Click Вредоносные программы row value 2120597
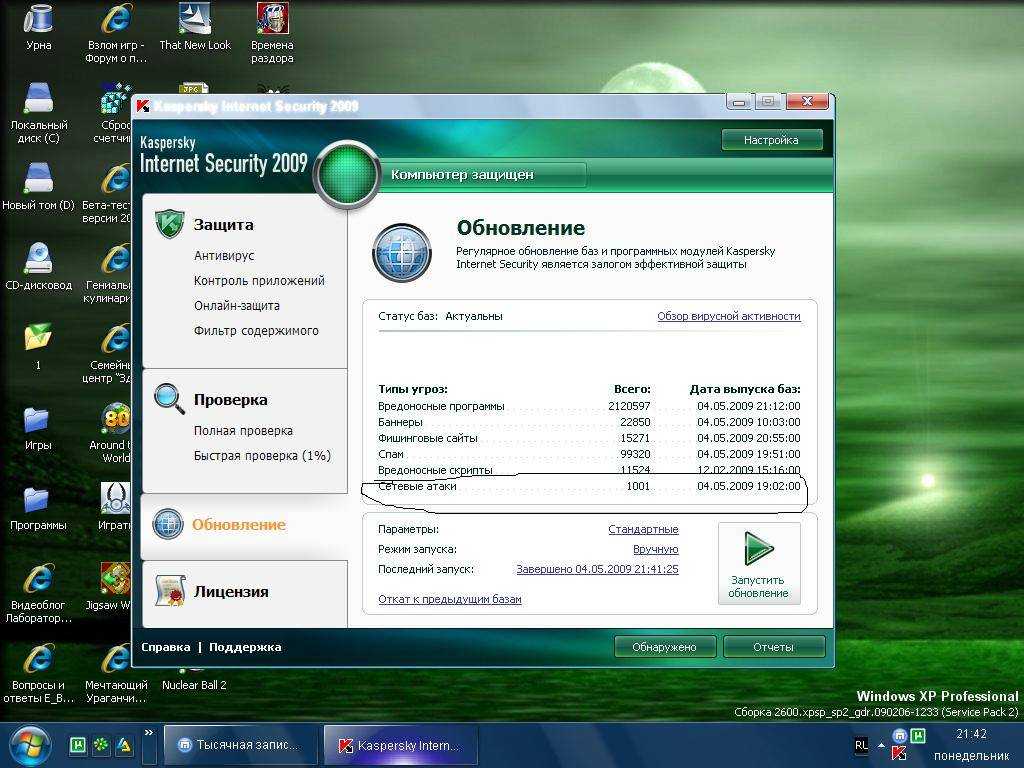1024x768 pixels. coord(629,406)
